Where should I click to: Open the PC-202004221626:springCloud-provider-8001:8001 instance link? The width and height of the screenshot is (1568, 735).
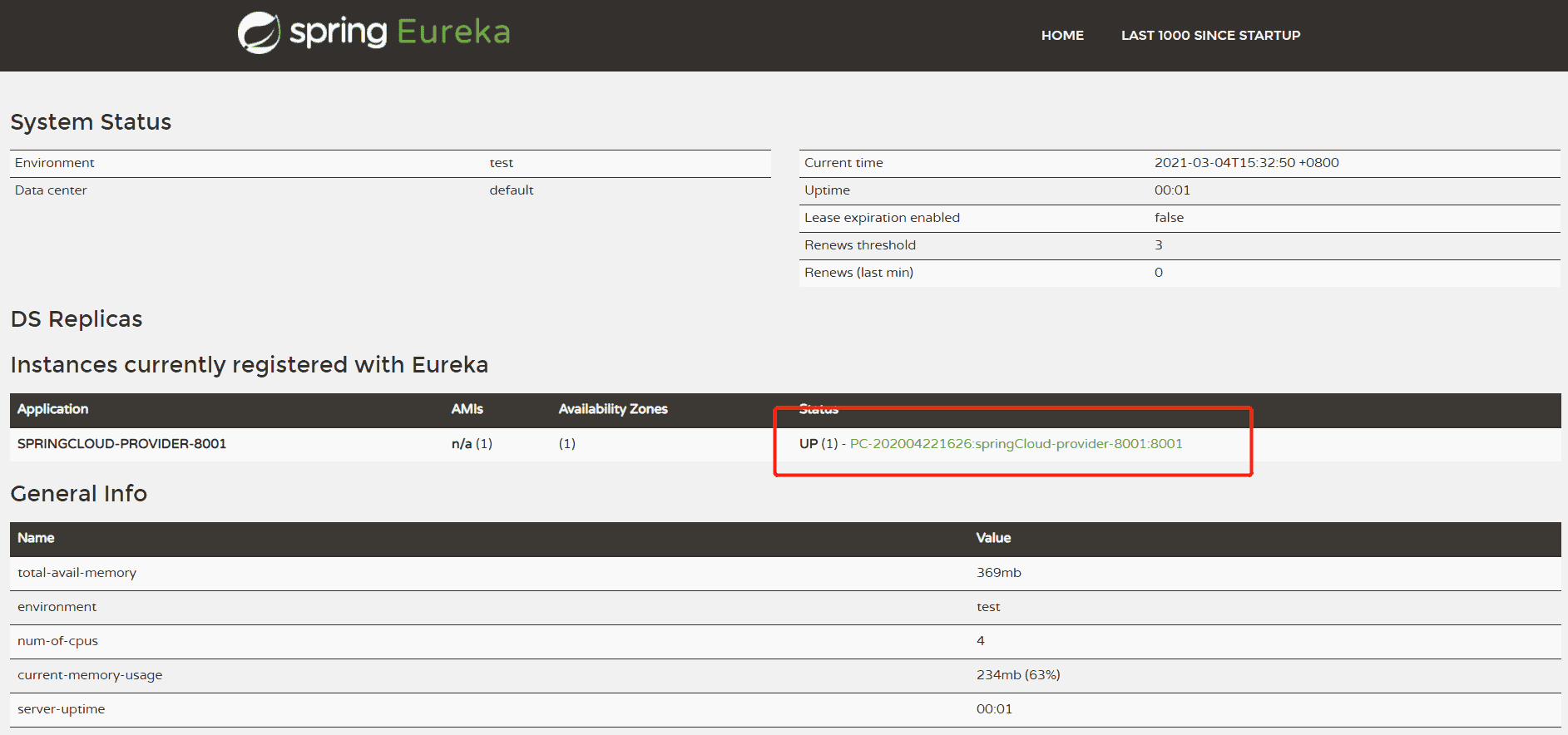pyautogui.click(x=1016, y=443)
